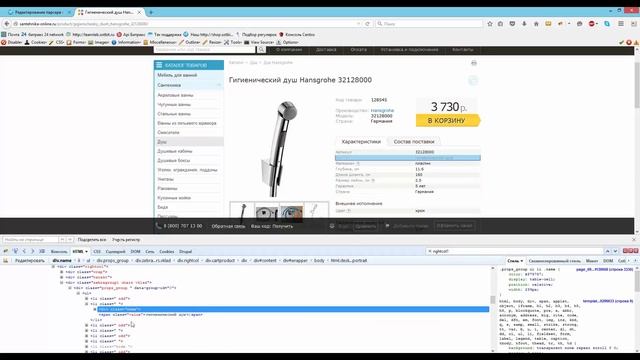The image size is (640, 360).
Task: Open the Стиль panel dropdown
Action: pyautogui.click(x=515, y=260)
